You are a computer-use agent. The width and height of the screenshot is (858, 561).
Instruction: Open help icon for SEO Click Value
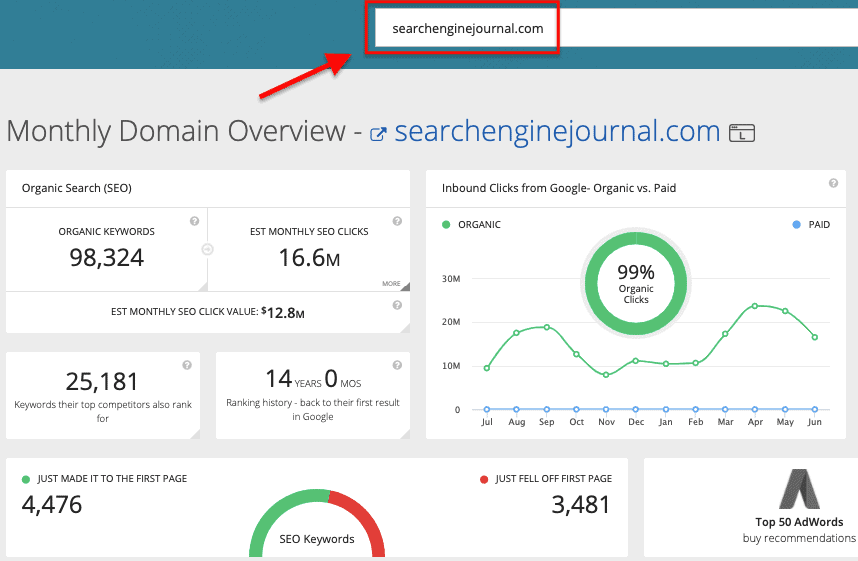(x=397, y=305)
